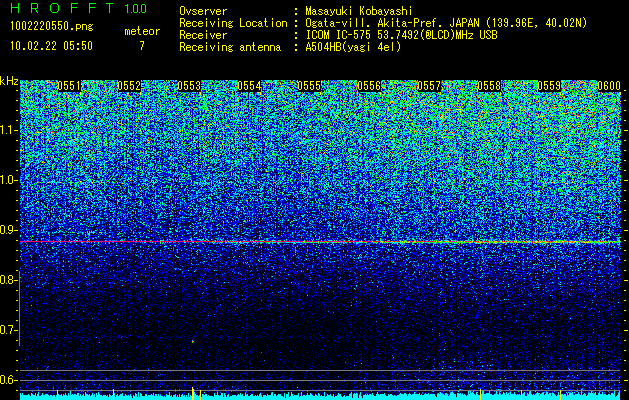
Task: Click the 0556 time label
Action: point(369,86)
